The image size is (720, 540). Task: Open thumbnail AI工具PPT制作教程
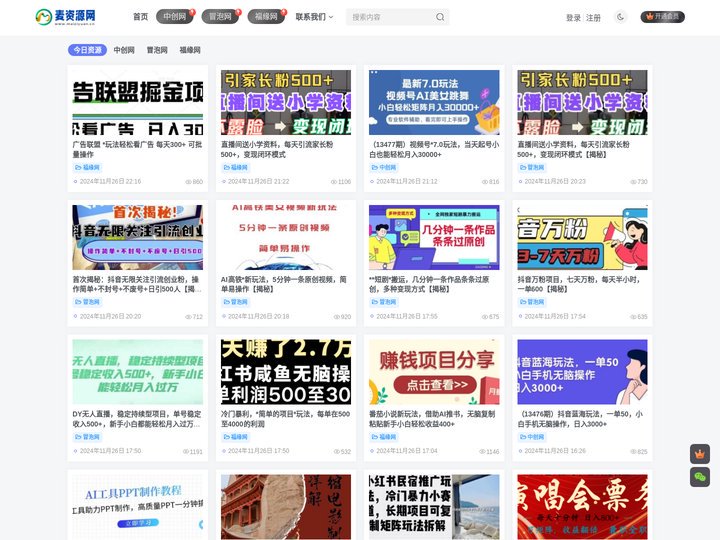point(138,507)
